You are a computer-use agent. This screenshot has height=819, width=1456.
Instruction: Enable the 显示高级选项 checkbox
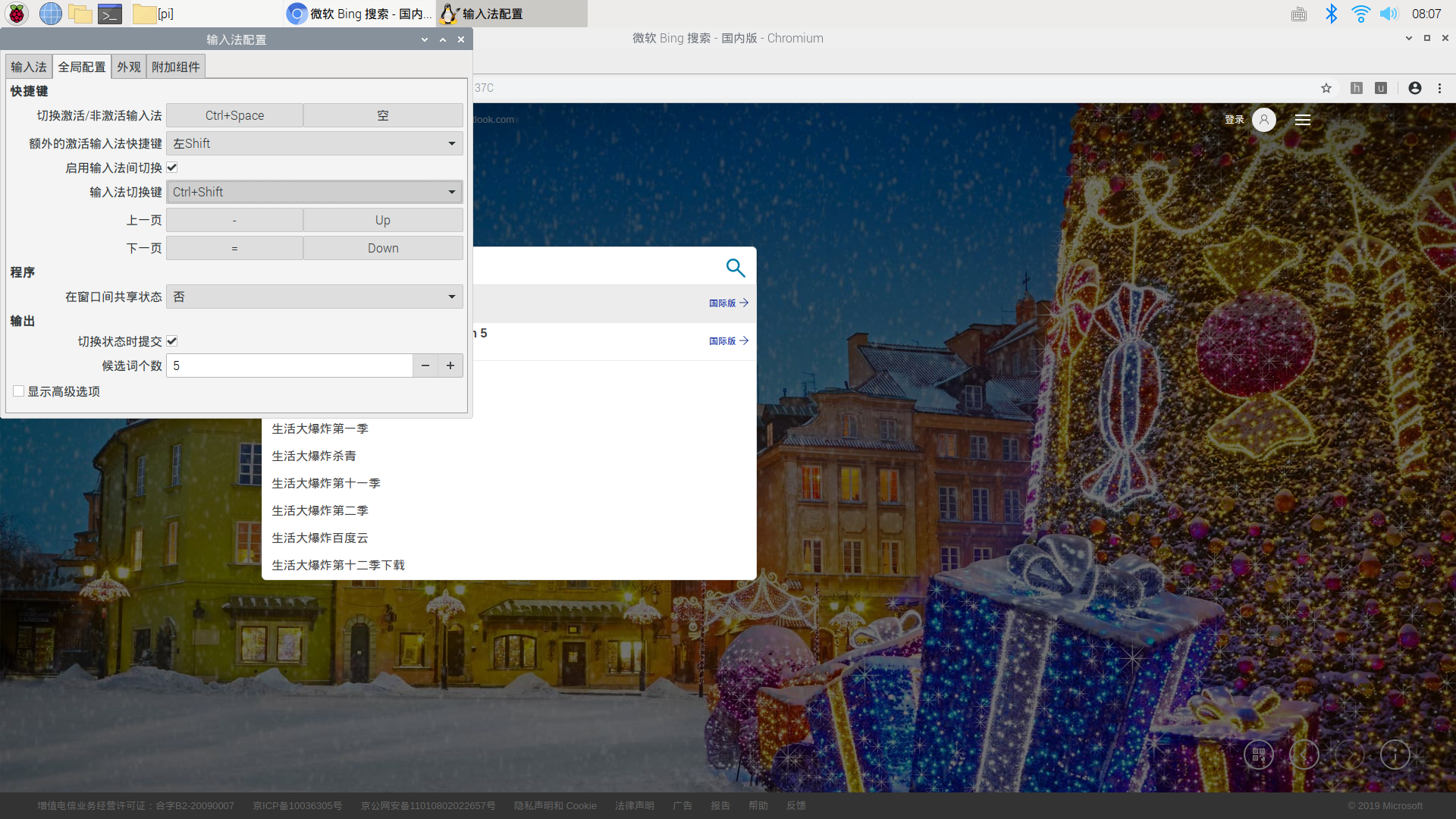point(19,391)
